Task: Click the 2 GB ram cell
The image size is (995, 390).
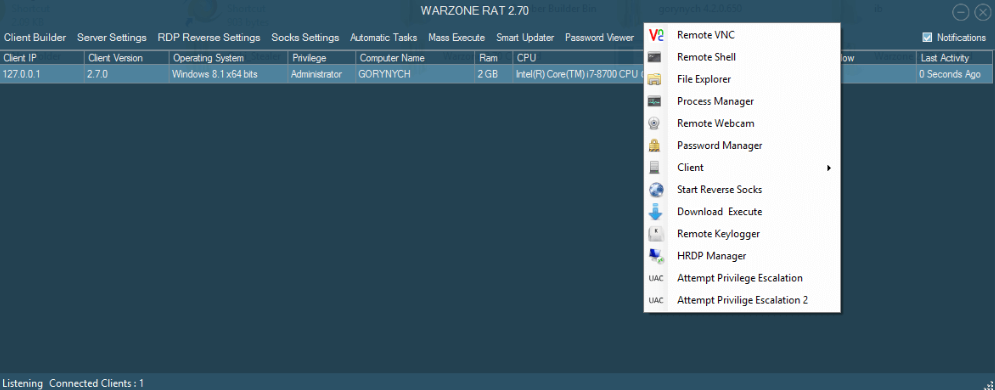Action: click(x=494, y=74)
